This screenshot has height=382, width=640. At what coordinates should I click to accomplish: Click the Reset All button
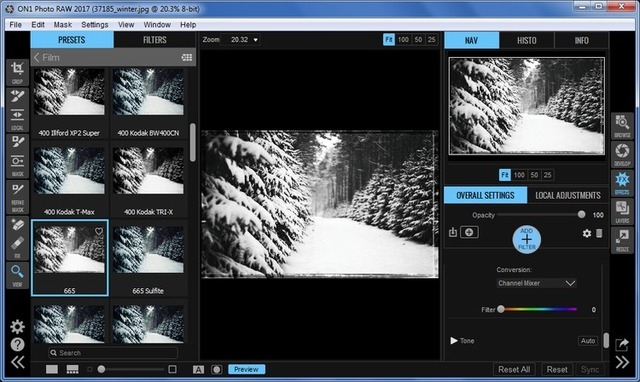click(x=514, y=369)
